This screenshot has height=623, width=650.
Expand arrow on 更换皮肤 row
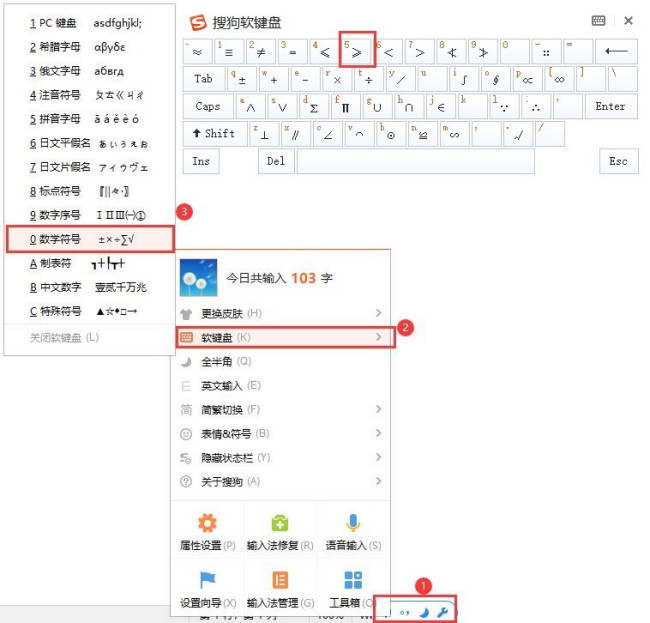[378, 313]
